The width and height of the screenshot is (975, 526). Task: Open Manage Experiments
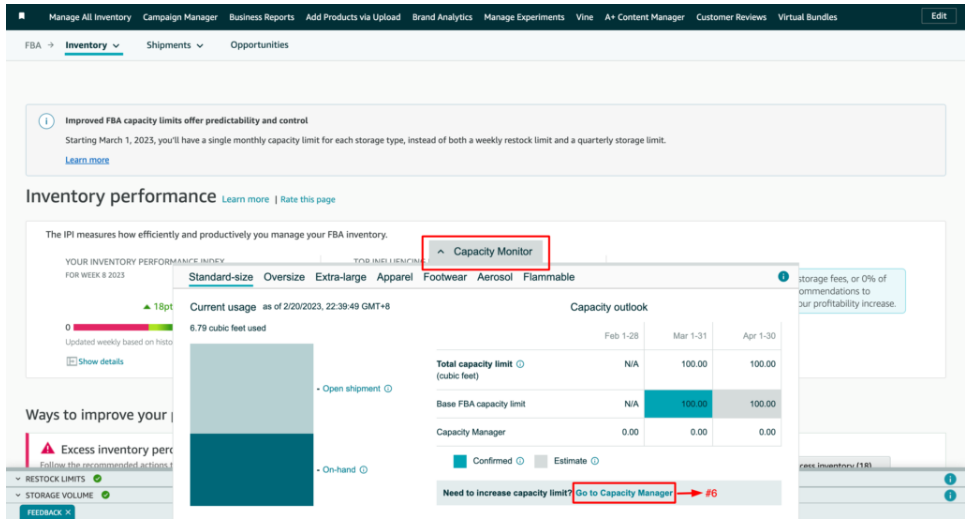coord(524,17)
